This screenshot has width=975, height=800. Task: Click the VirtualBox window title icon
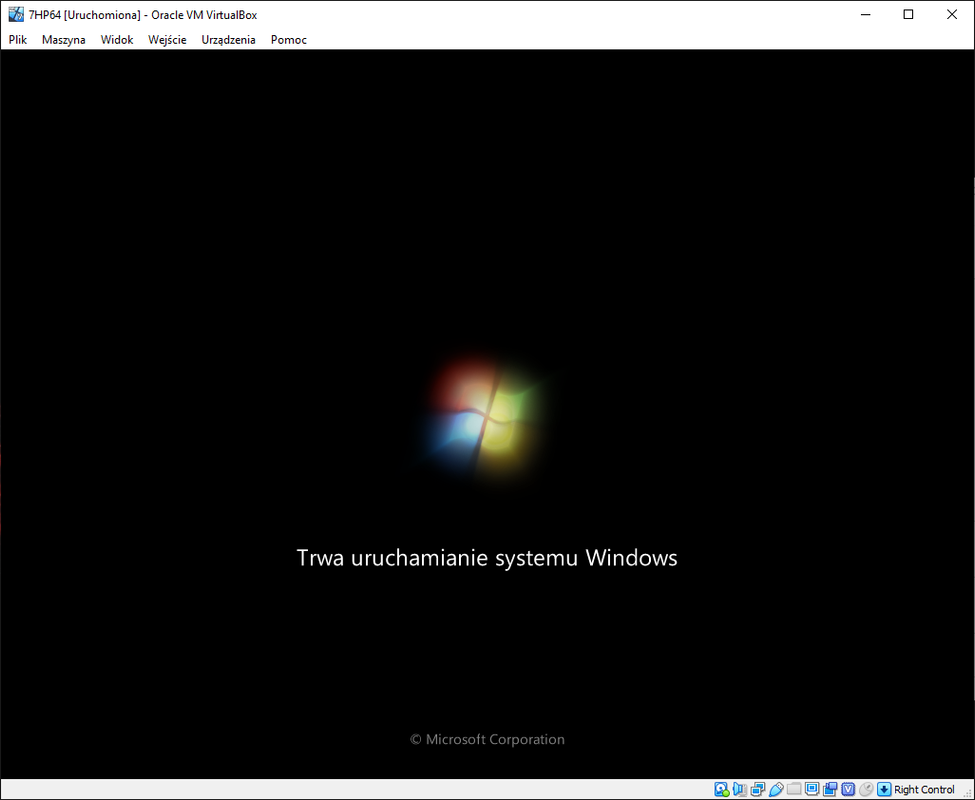click(16, 14)
